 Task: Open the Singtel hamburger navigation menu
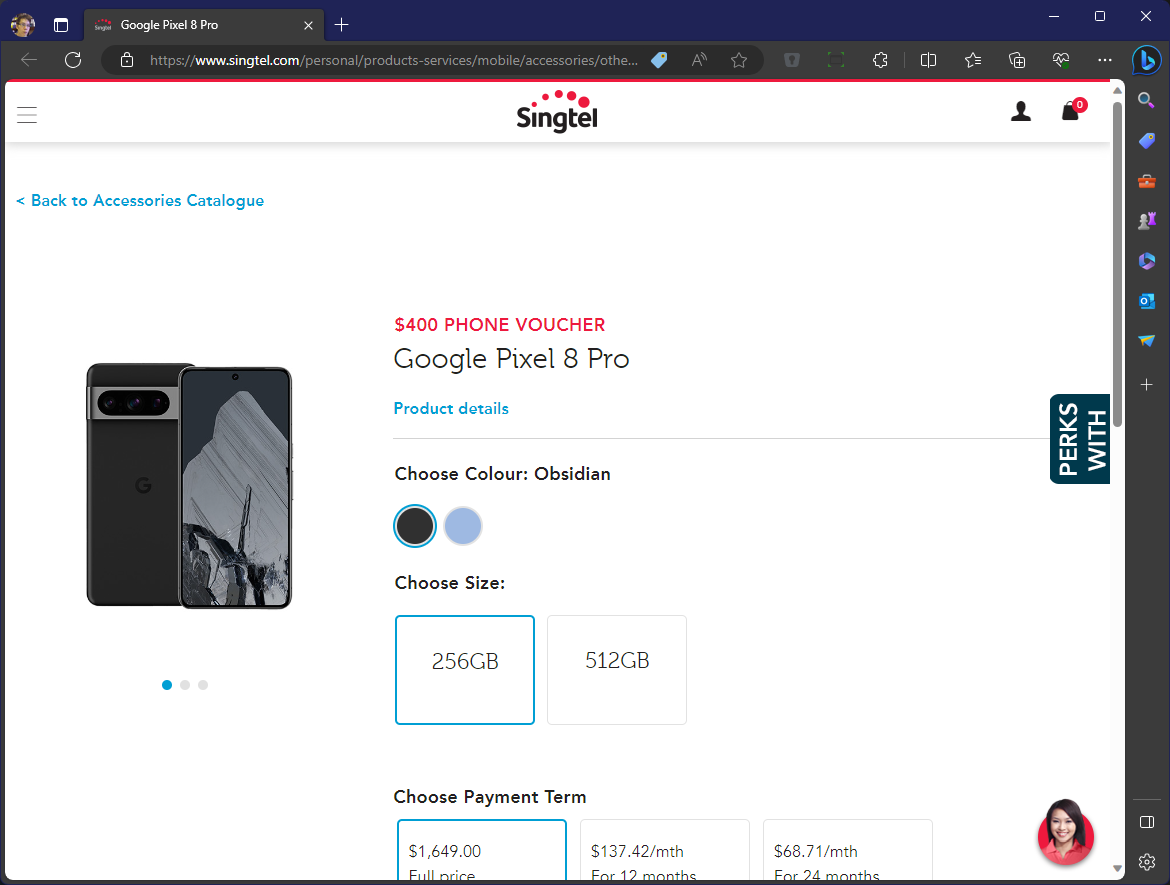[27, 114]
